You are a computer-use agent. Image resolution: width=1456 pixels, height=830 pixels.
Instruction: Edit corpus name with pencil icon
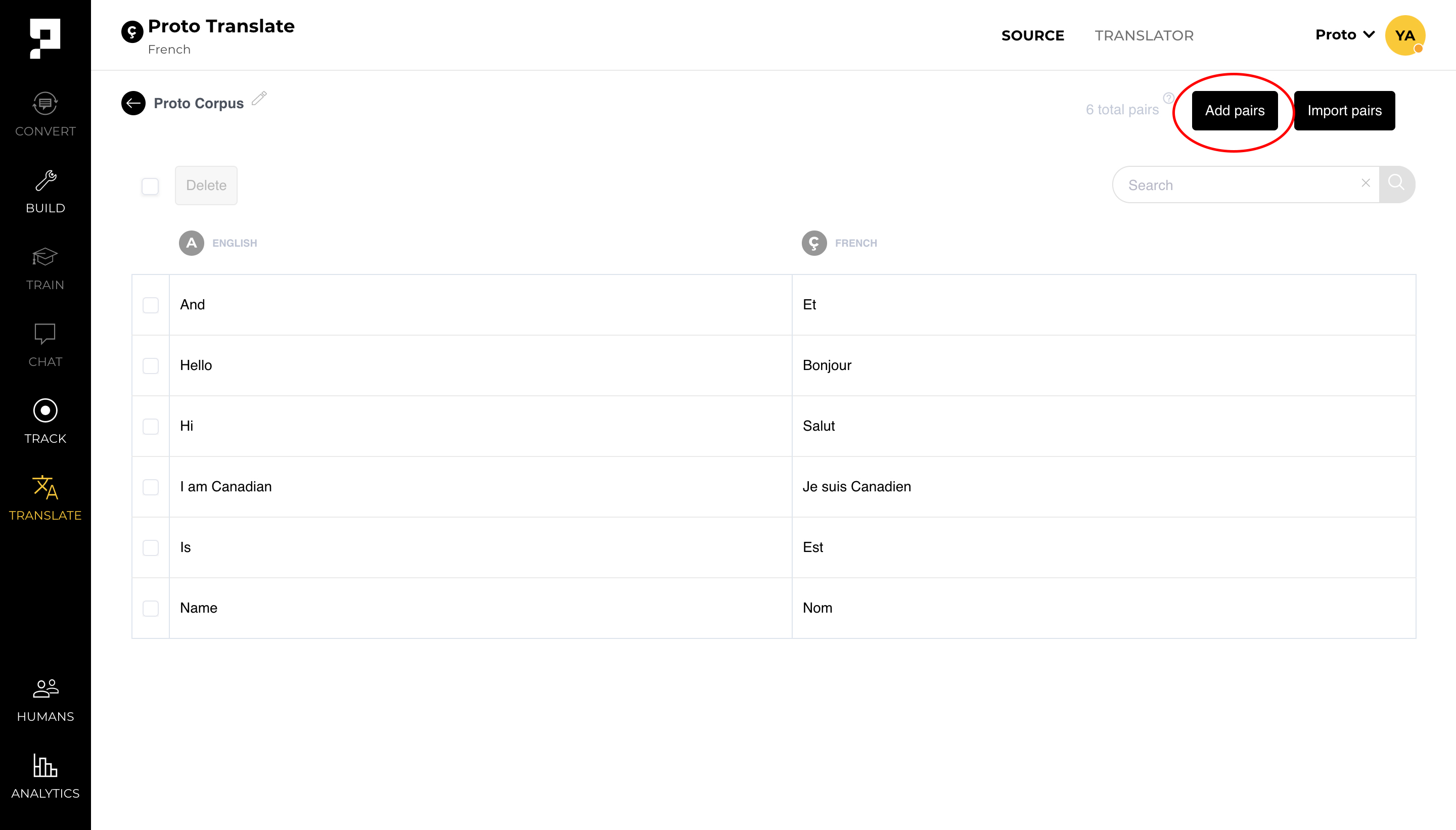pos(259,99)
